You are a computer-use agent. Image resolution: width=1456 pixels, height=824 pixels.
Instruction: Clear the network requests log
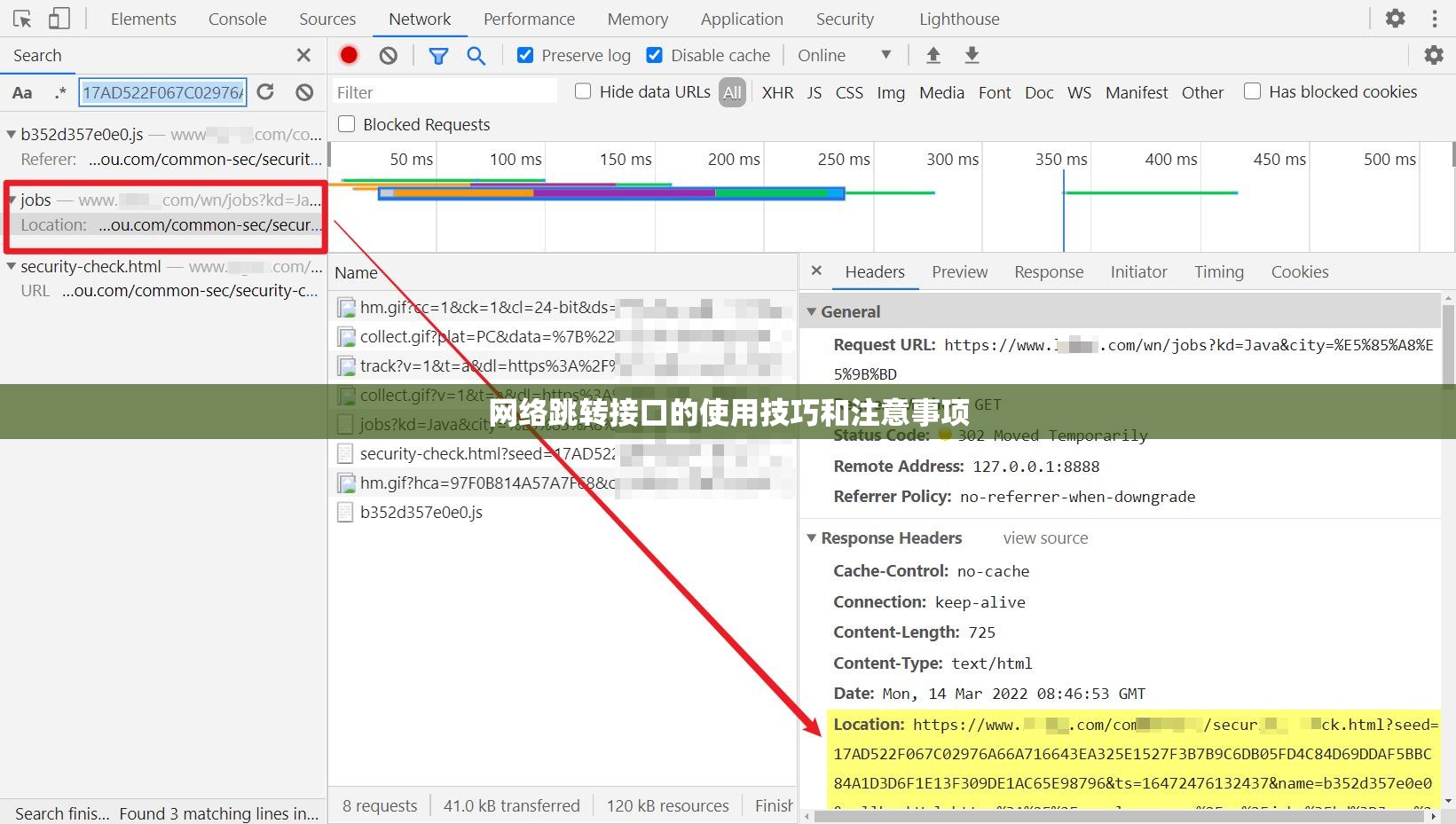pyautogui.click(x=388, y=55)
